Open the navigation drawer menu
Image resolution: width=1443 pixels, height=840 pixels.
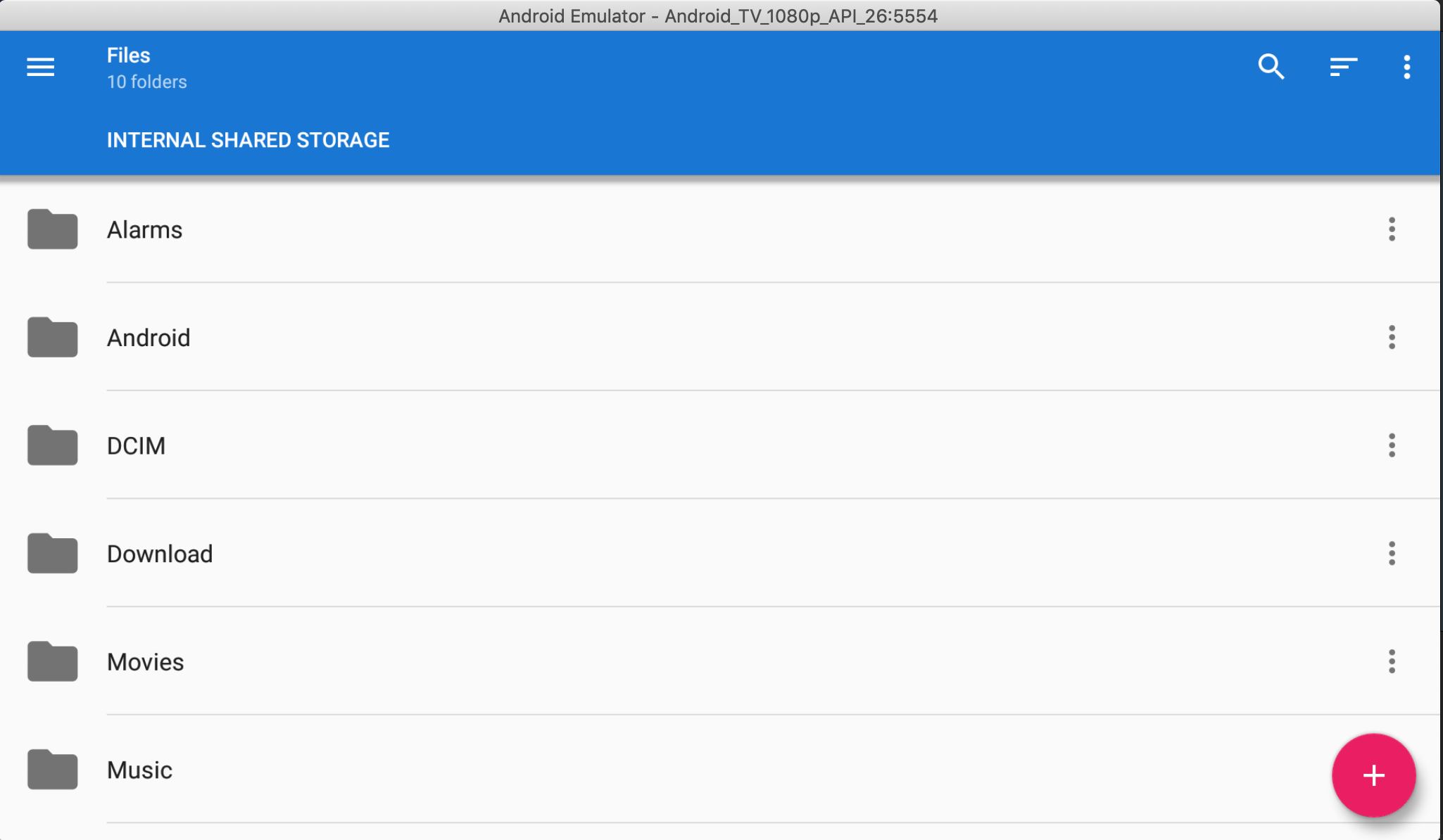coord(40,66)
